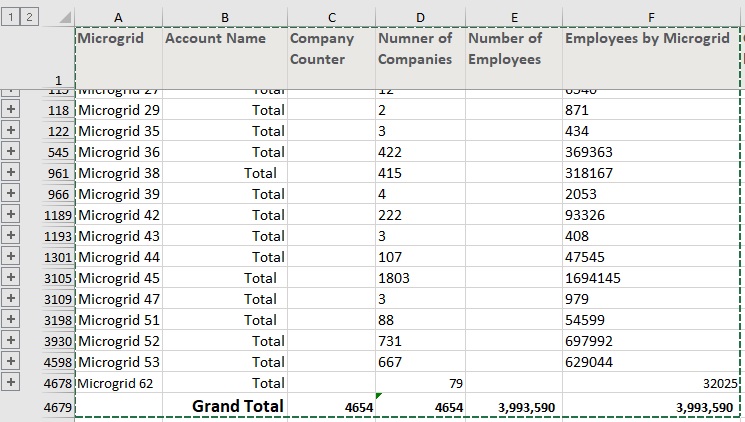745x422 pixels.
Task: Select Total cell in Microgrid 38 row
Action: pos(225,173)
